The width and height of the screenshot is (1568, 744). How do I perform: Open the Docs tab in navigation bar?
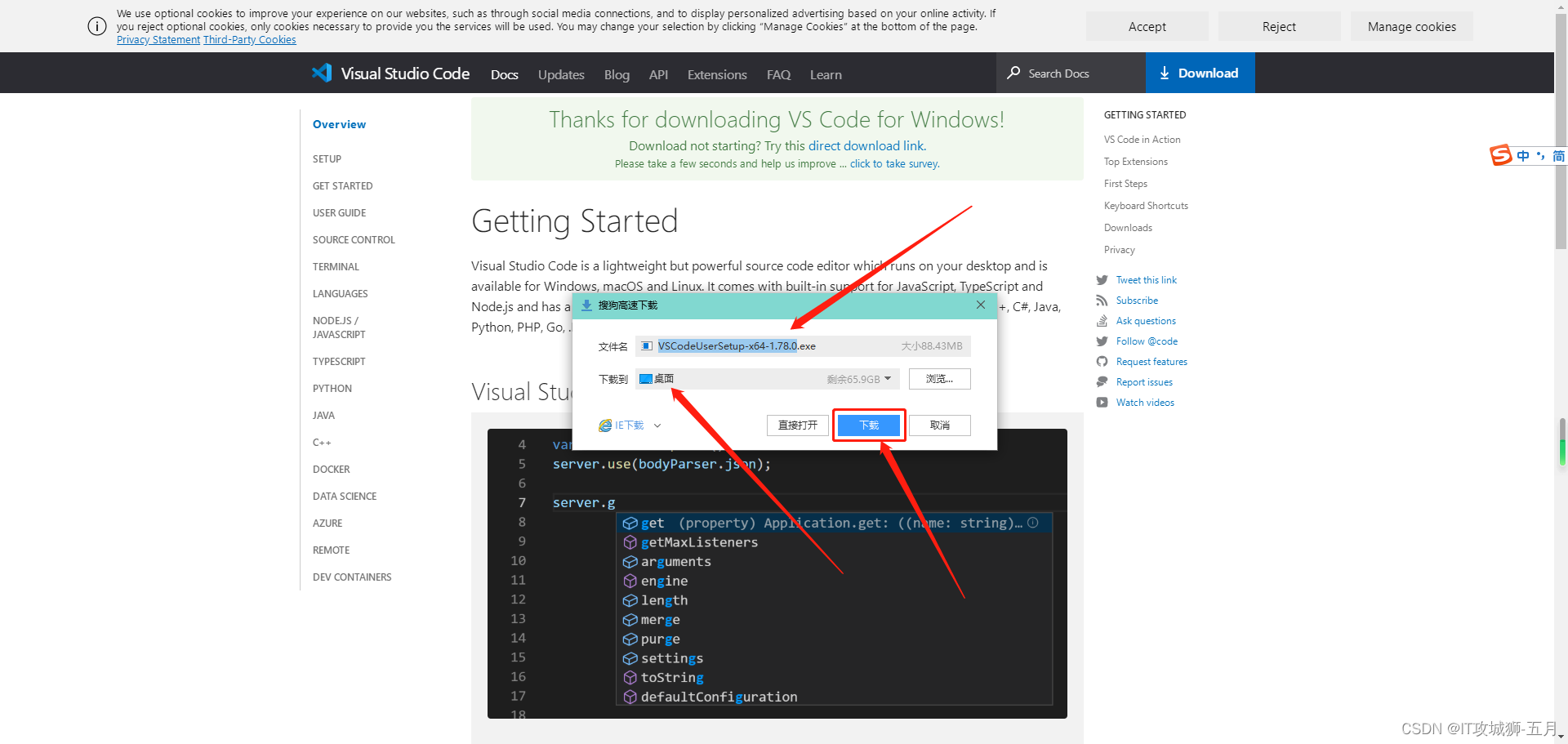click(x=505, y=74)
